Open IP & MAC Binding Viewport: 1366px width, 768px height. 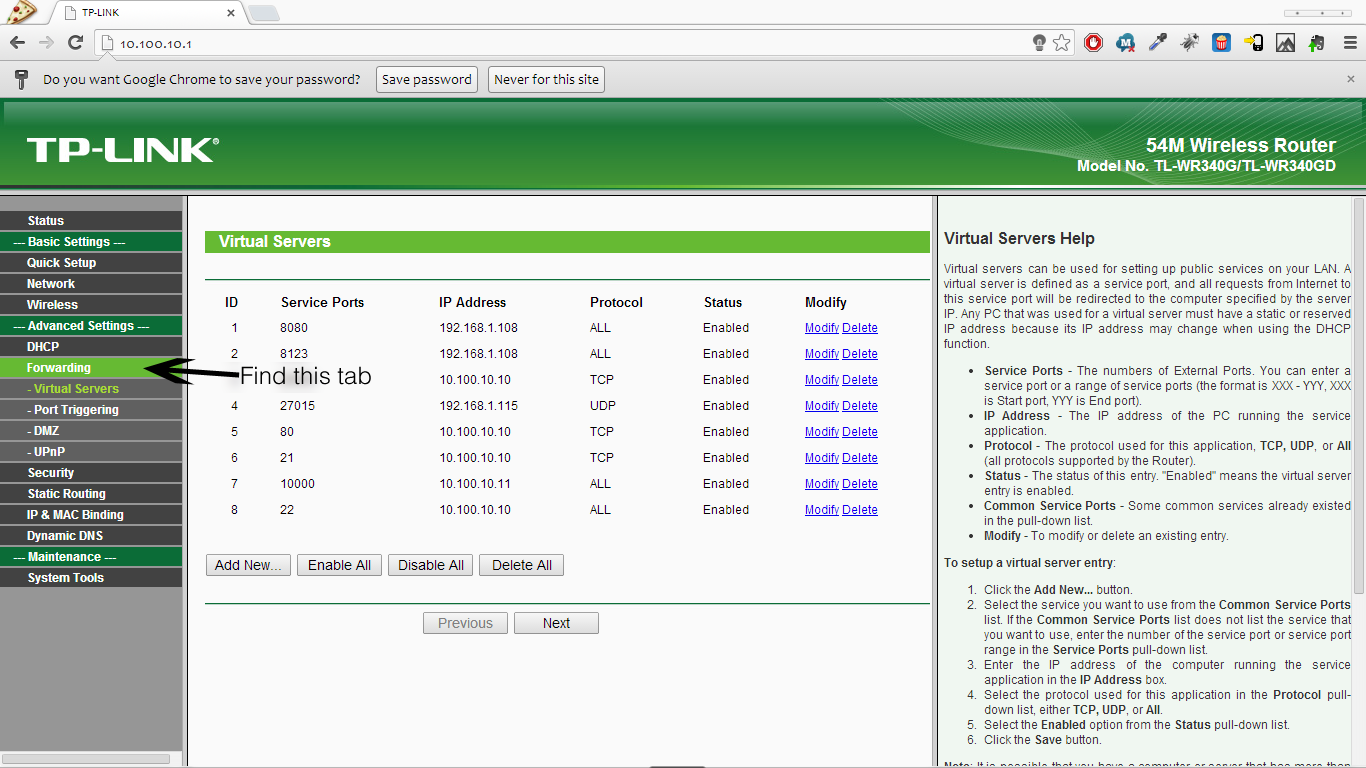click(91, 515)
